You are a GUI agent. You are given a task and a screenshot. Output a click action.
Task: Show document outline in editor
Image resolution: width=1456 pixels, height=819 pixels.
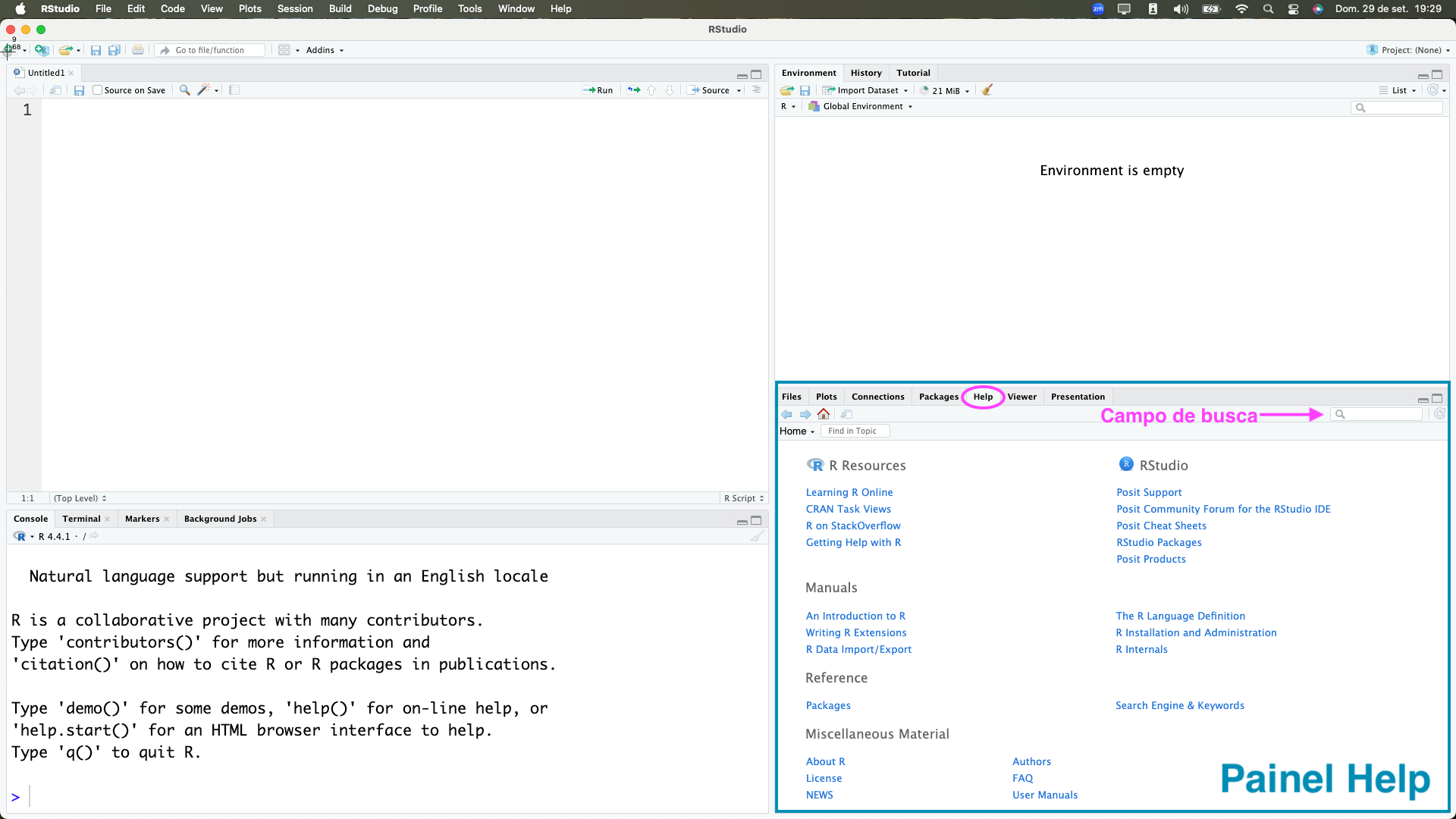click(756, 90)
